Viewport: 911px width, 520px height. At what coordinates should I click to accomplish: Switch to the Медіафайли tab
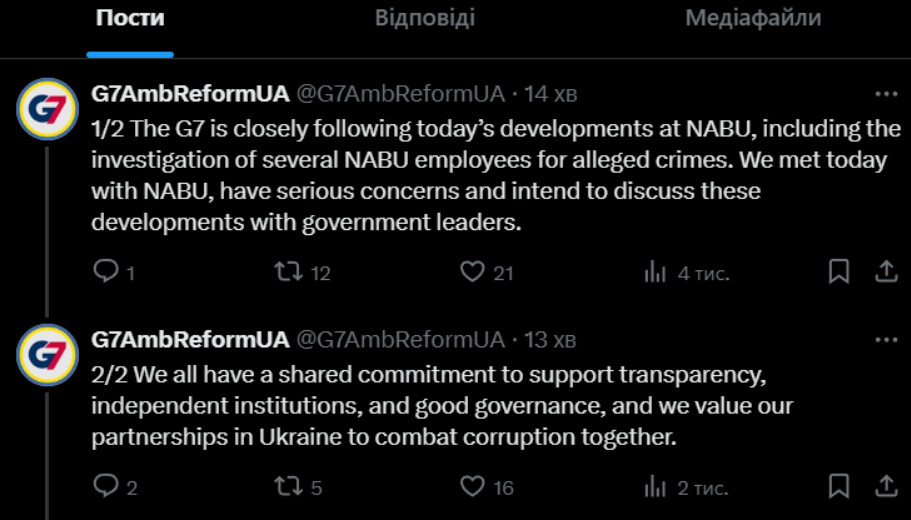pos(753,17)
